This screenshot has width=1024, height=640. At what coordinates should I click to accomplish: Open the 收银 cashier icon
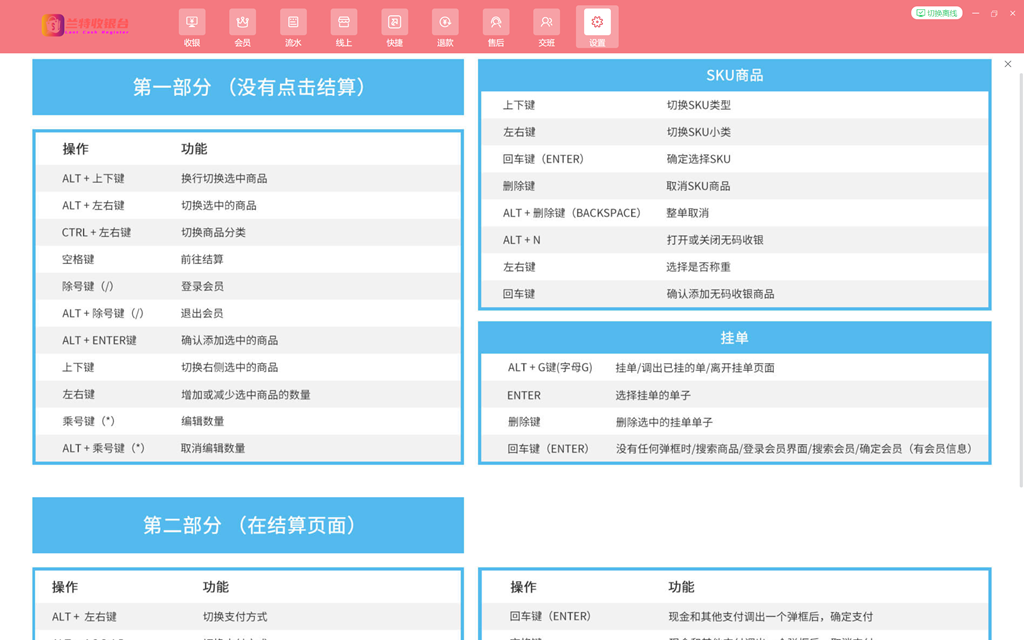192,27
